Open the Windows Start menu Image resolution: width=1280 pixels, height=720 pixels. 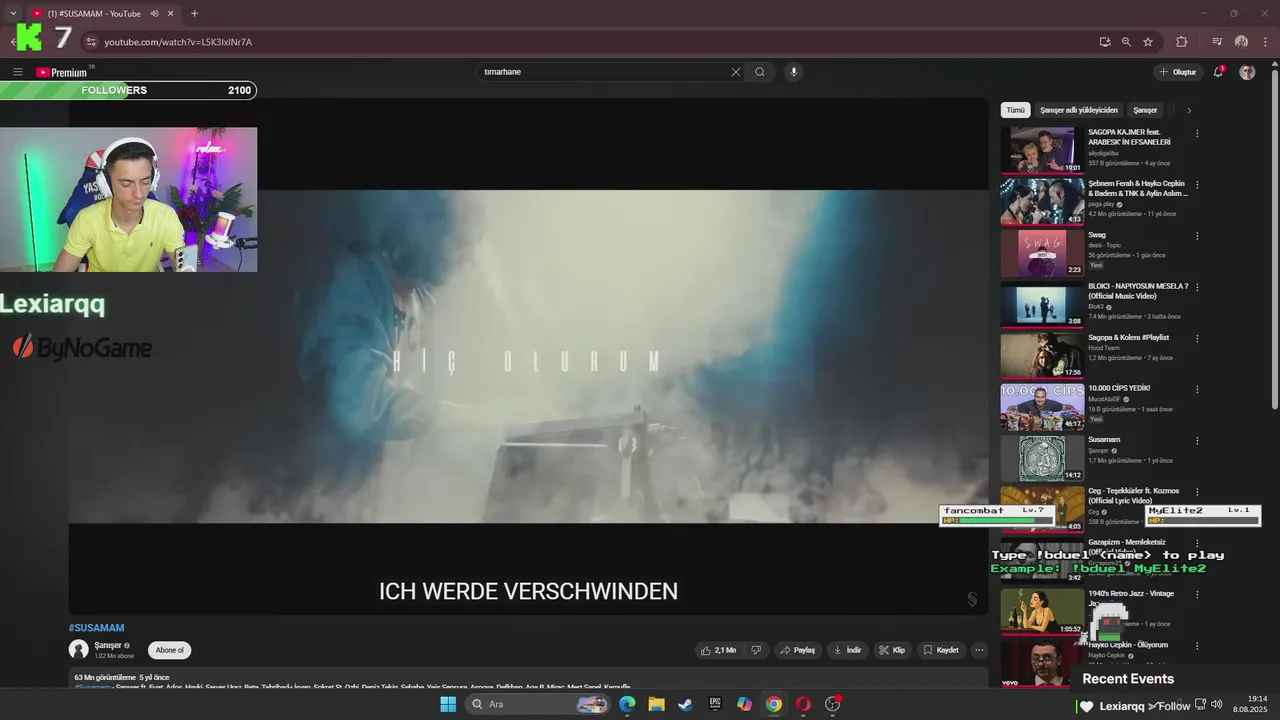[x=448, y=704]
